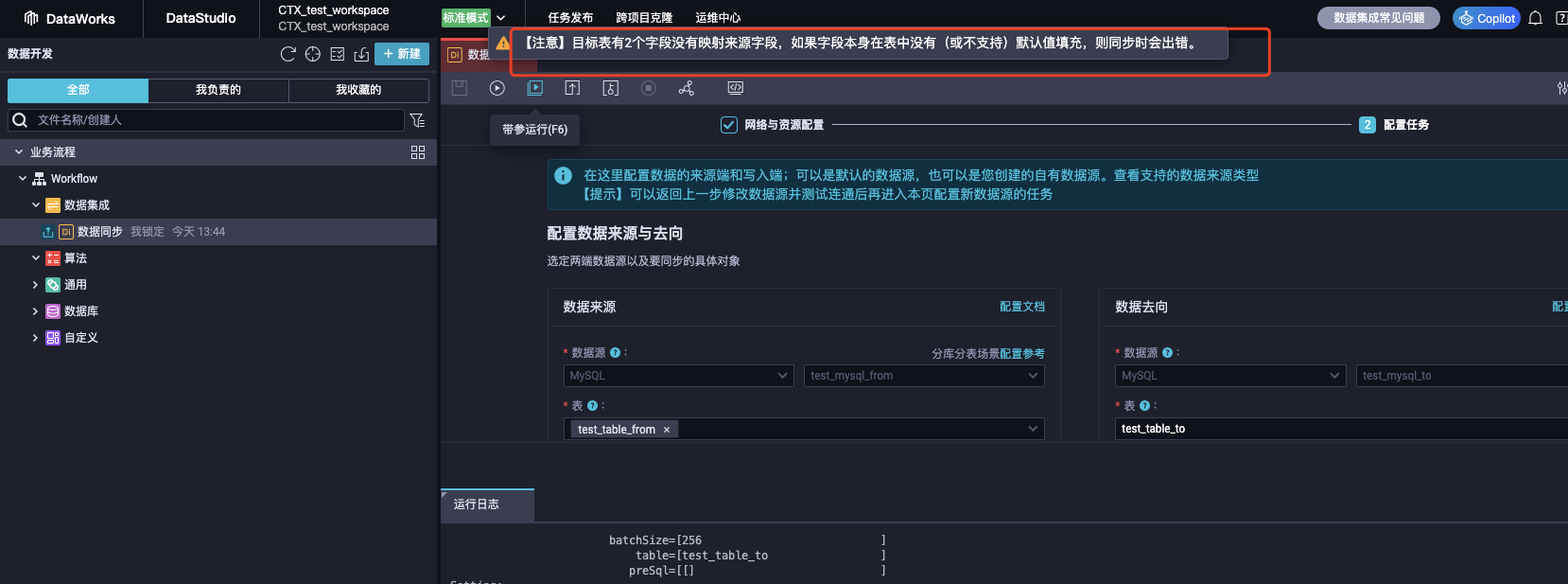1568x584 pixels.
Task: Click the filter icon beside search box
Action: tap(417, 120)
